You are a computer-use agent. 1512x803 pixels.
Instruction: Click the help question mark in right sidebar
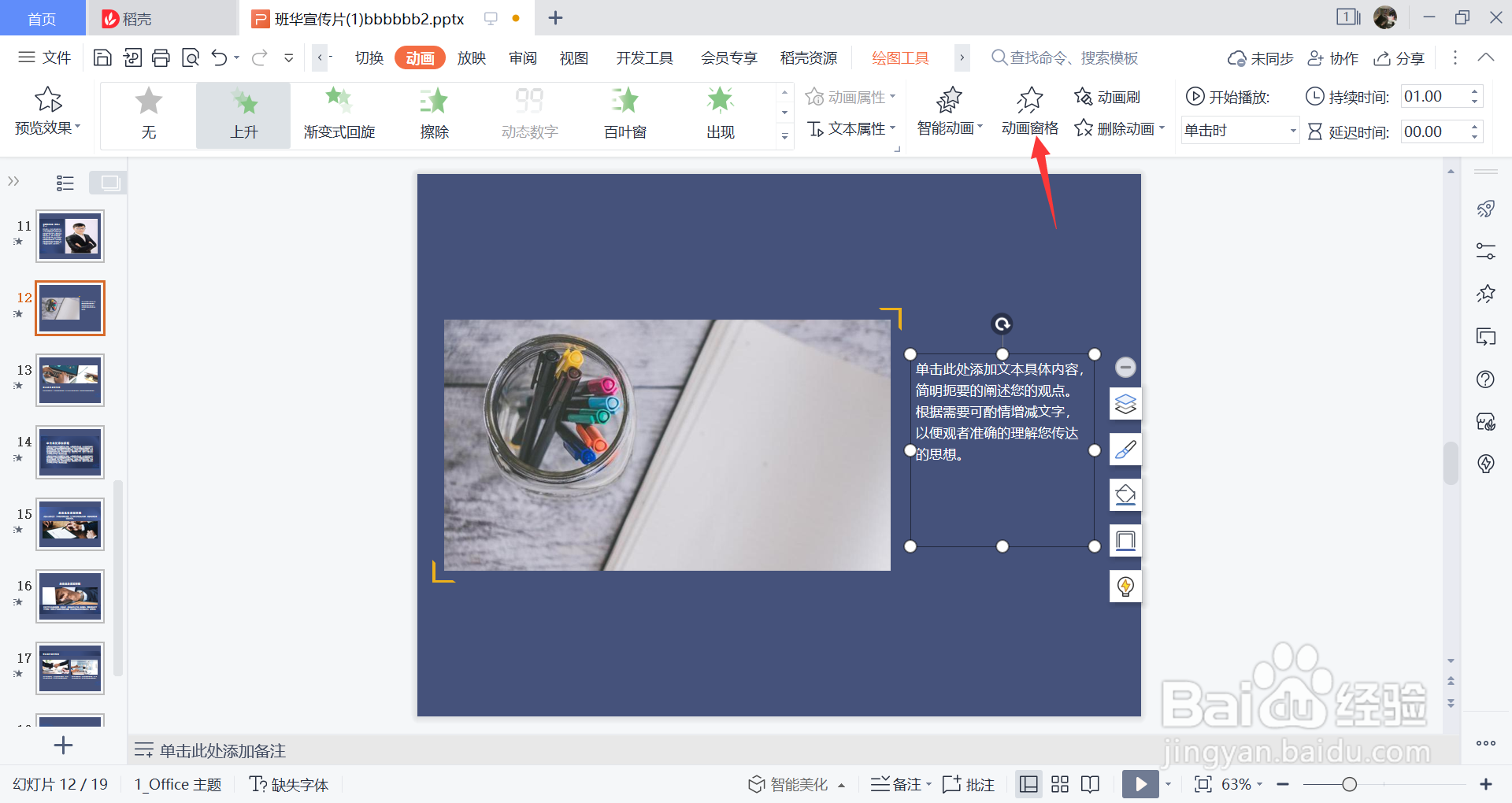(x=1486, y=379)
